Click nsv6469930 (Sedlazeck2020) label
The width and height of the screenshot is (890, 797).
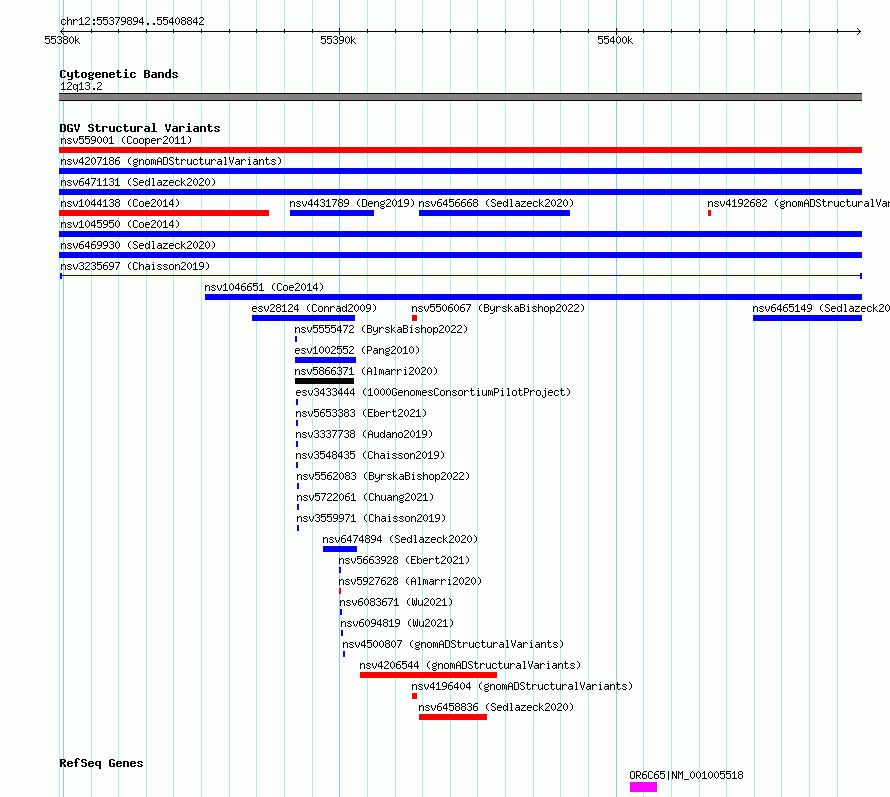coord(138,245)
